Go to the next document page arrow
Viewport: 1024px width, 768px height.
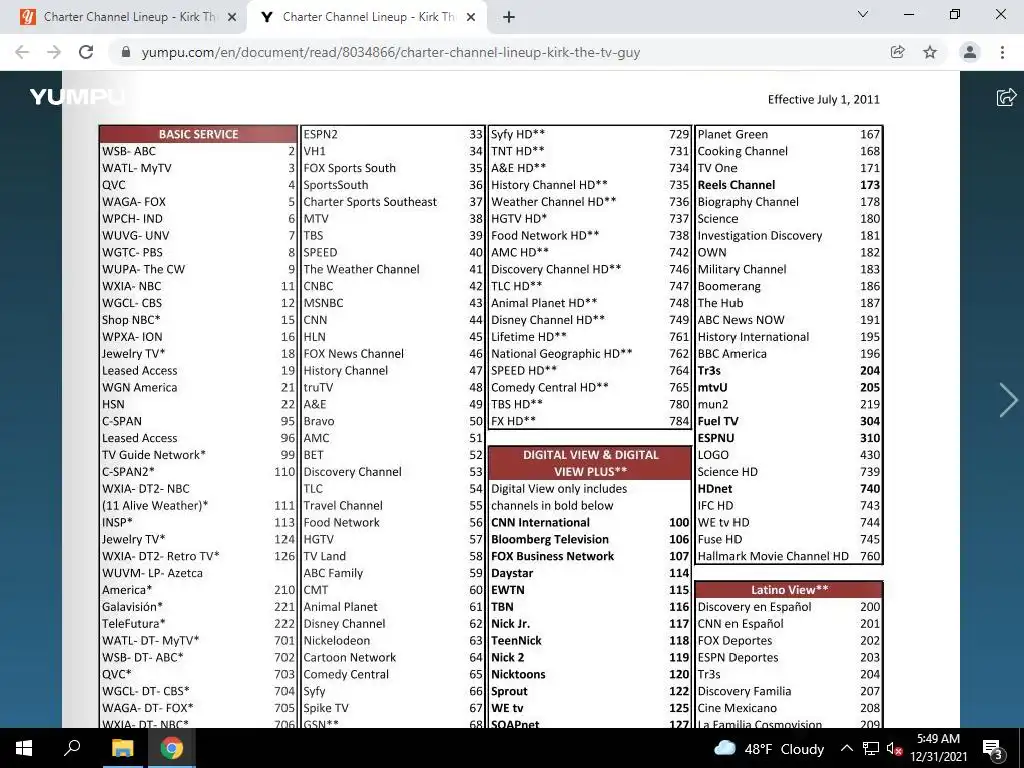tap(1008, 400)
